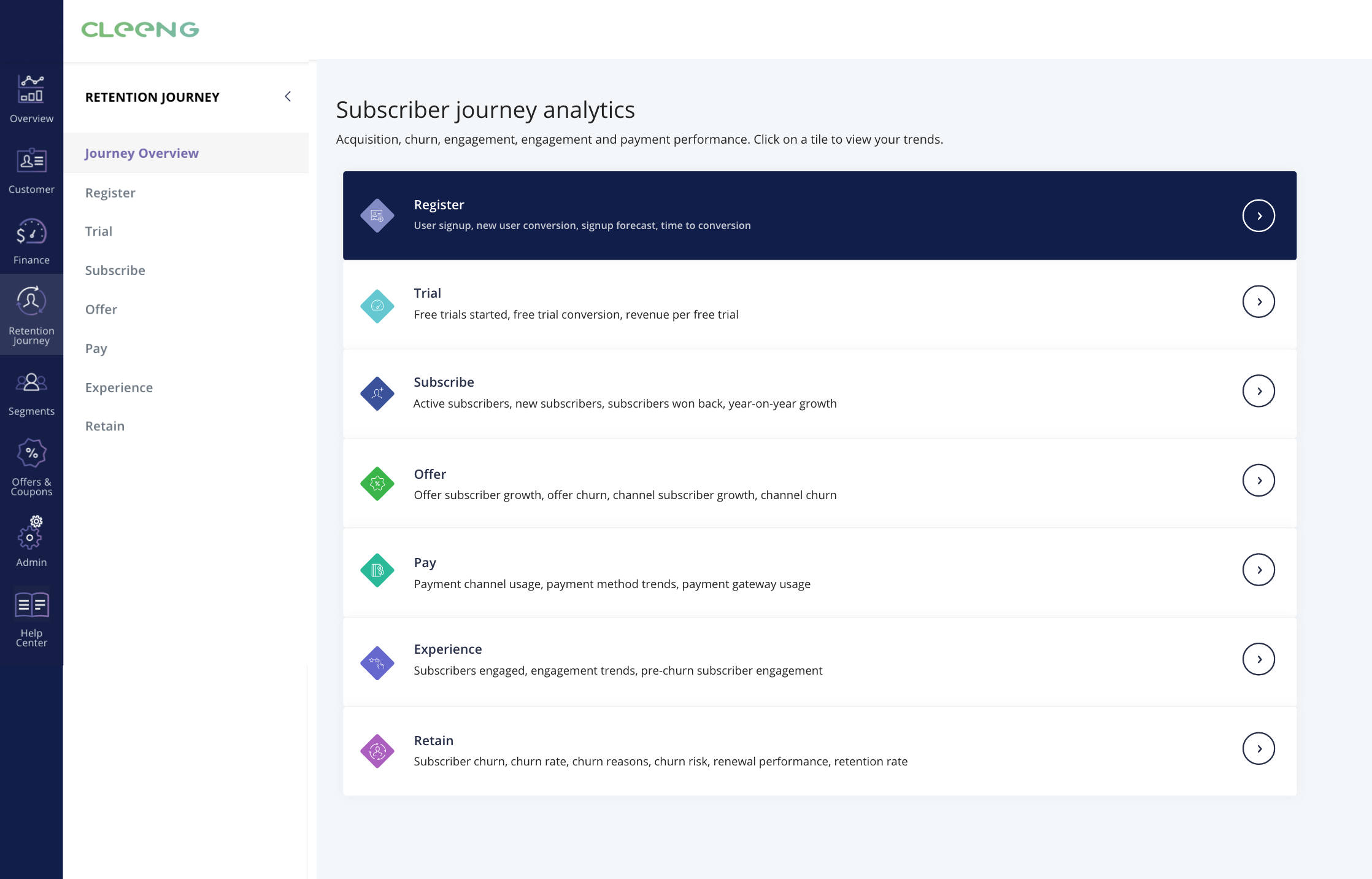Click 'Subscribers engaged, engagement trends' description
This screenshot has width=1372, height=879.
tap(618, 670)
